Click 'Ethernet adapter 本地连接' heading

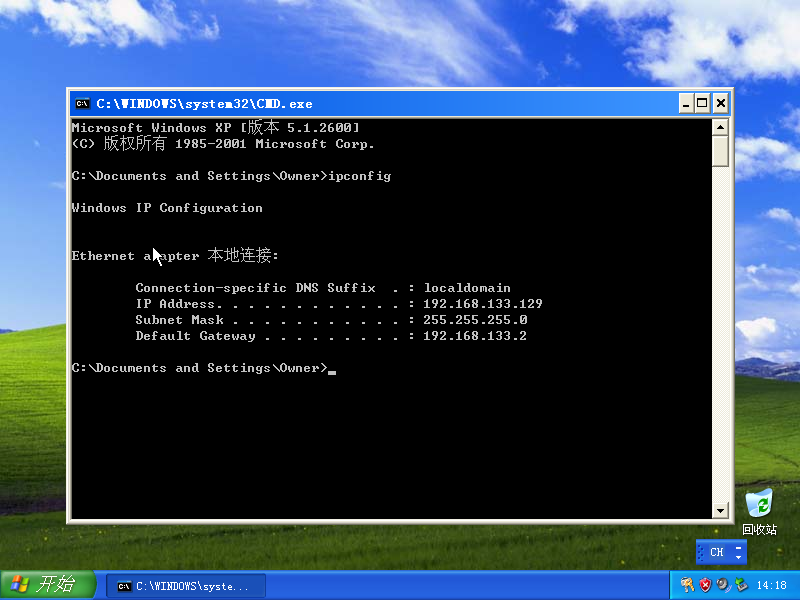[x=175, y=255]
